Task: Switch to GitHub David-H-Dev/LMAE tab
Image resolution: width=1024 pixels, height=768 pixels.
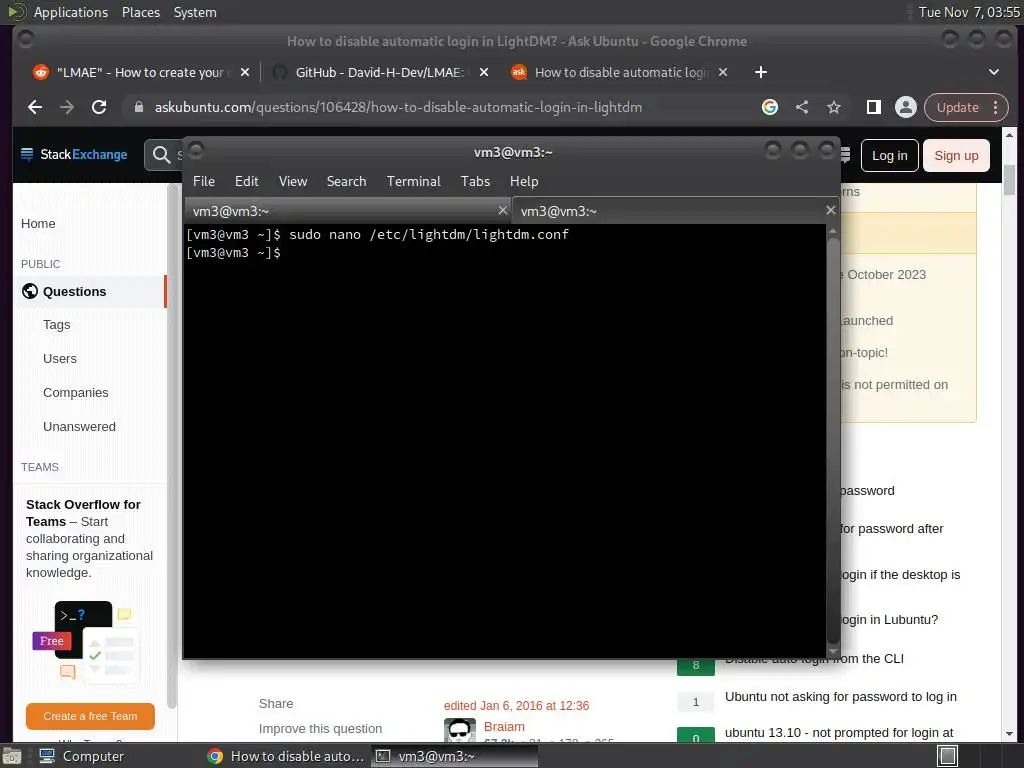Action: [379, 72]
